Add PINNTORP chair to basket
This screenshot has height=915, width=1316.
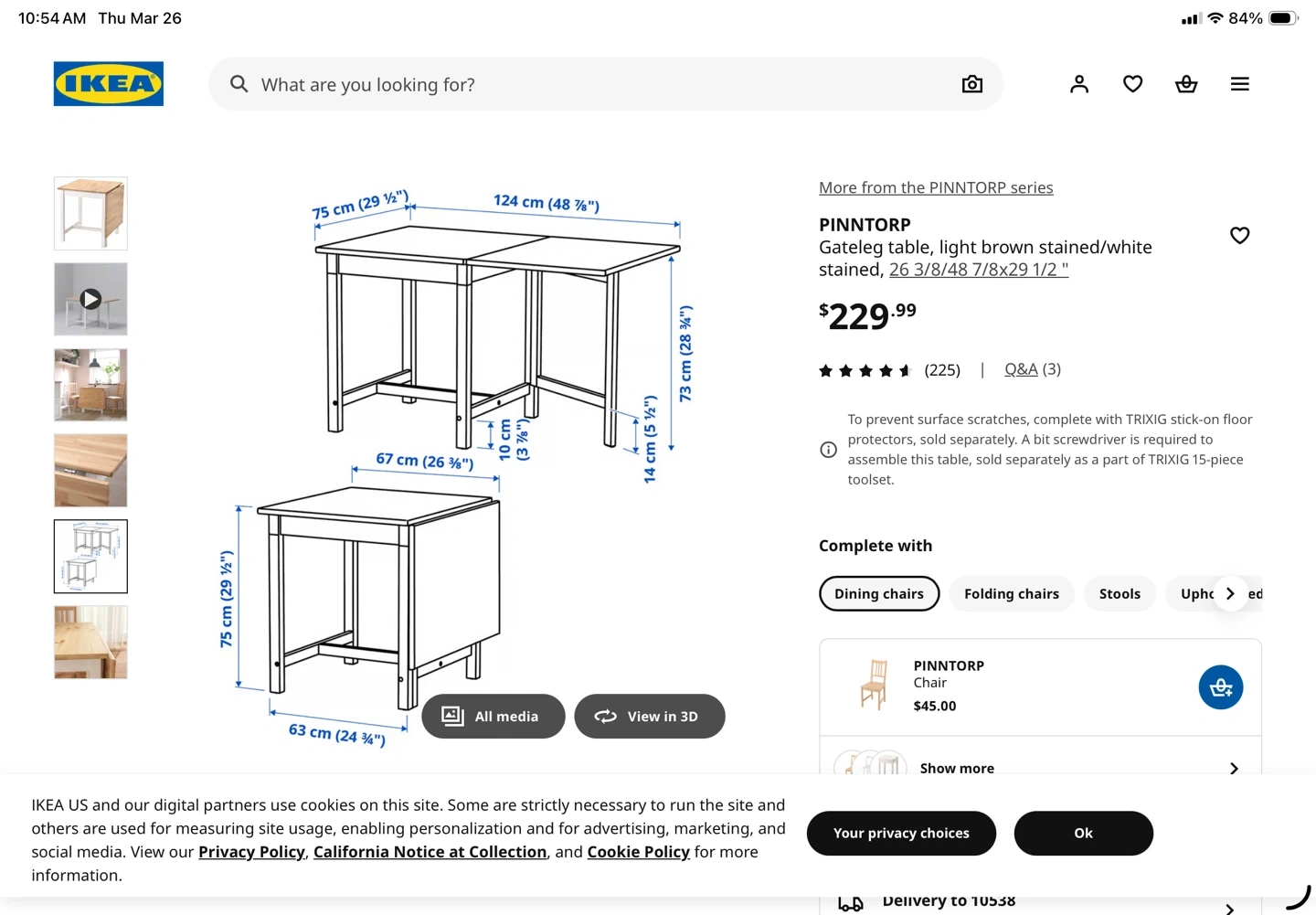(x=1220, y=687)
